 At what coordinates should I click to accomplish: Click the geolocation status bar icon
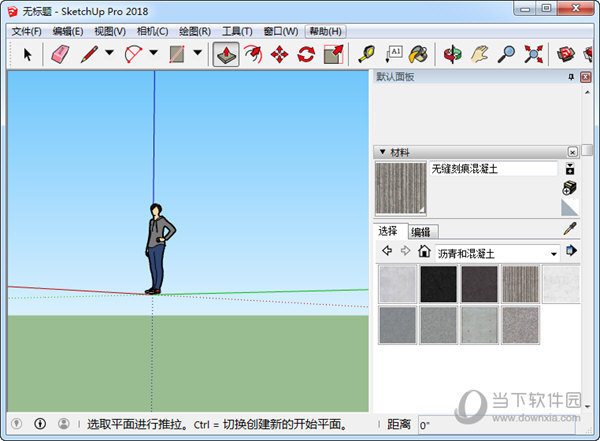coord(16,423)
